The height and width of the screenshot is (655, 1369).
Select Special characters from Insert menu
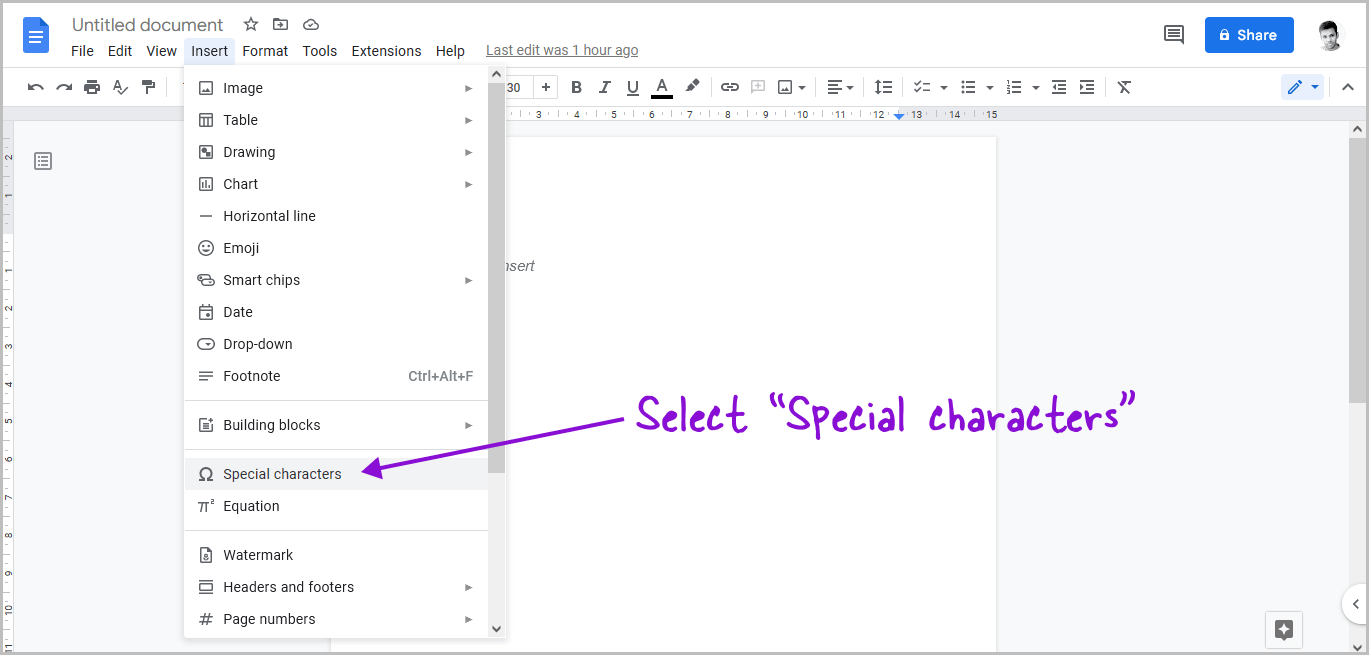coord(281,474)
